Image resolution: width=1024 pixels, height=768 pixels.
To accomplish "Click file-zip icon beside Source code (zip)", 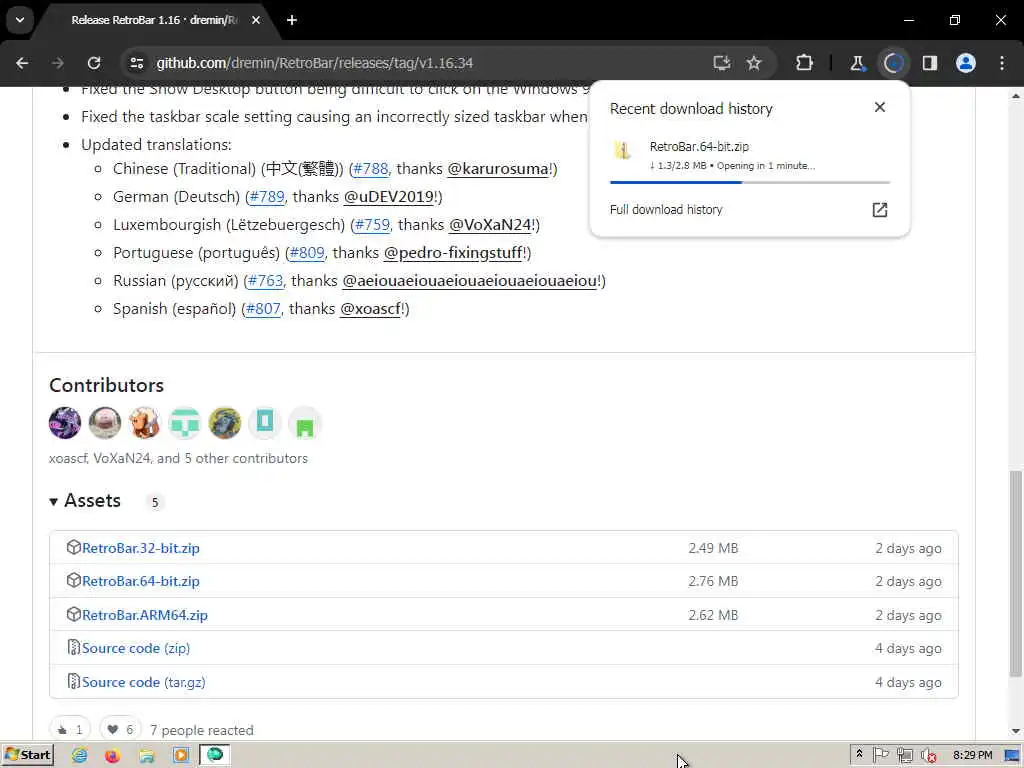I will [73, 647].
